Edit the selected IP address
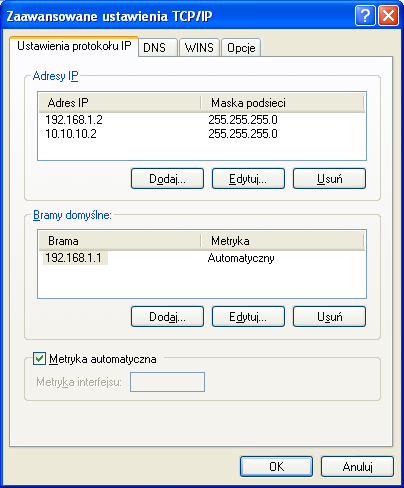 coord(248,179)
